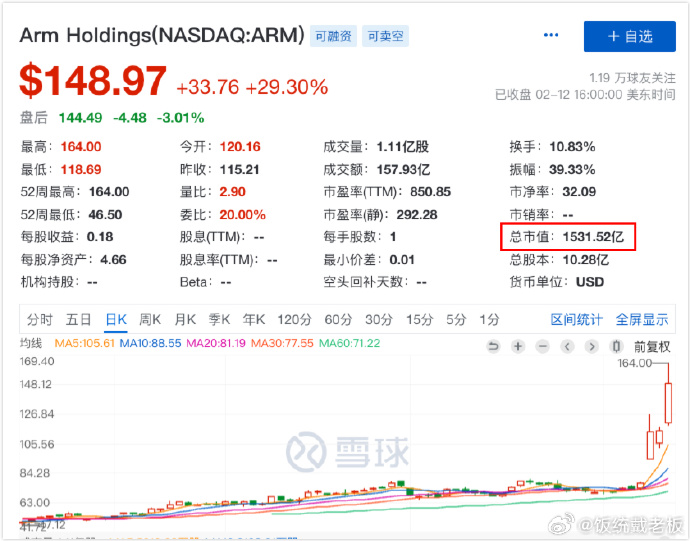Click the MA30:77.55 moving average label

point(282,343)
